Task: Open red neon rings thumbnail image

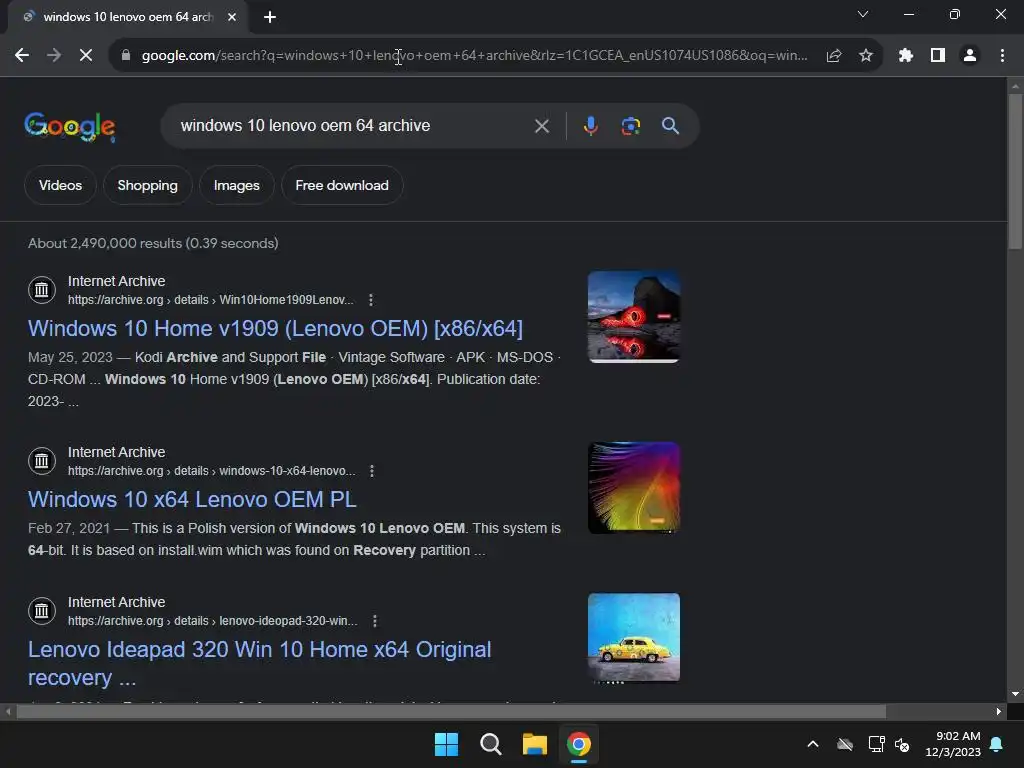Action: (634, 317)
